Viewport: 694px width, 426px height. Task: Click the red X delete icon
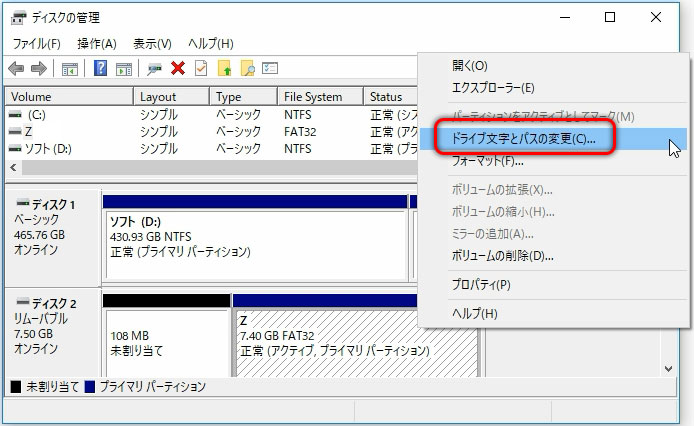pyautogui.click(x=178, y=68)
